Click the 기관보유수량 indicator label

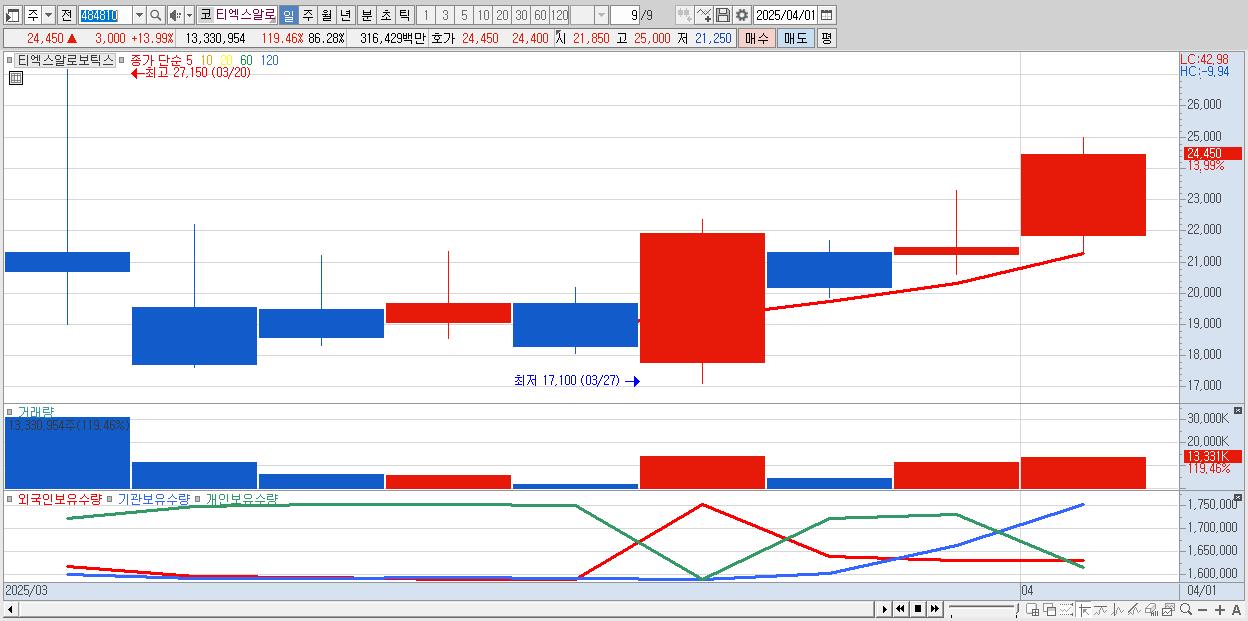[x=153, y=498]
